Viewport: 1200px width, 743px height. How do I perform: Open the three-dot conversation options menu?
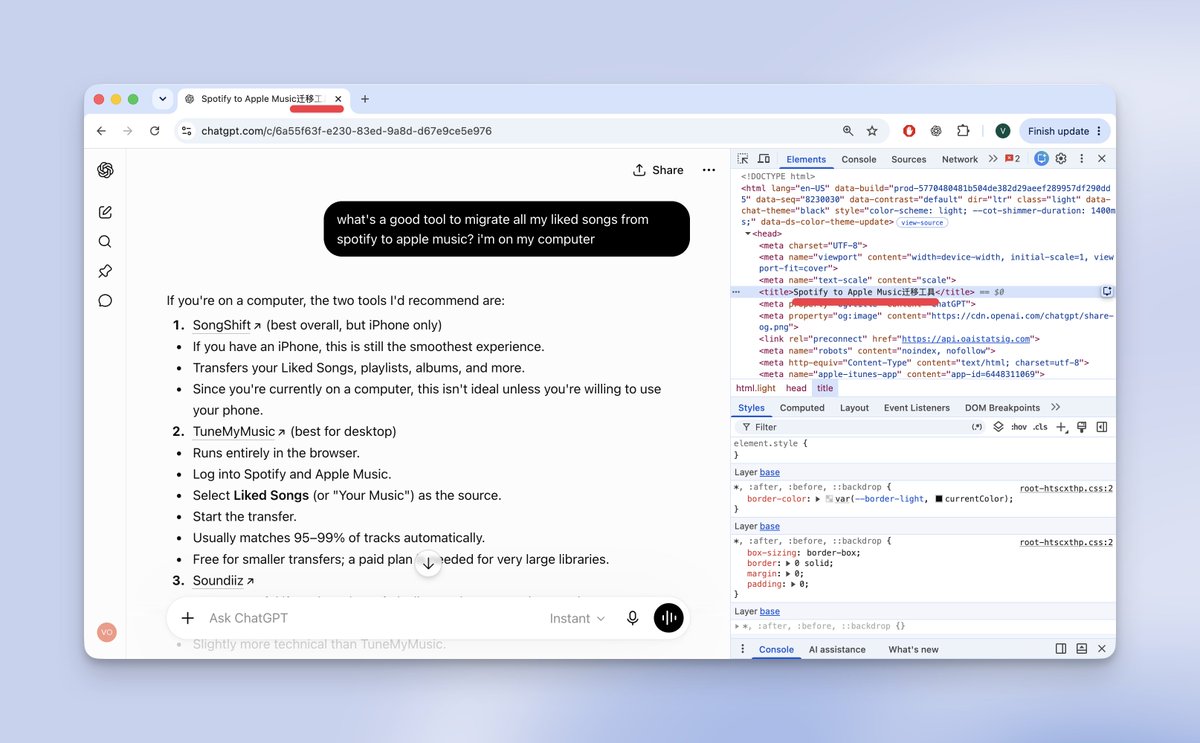pyautogui.click(x=709, y=170)
